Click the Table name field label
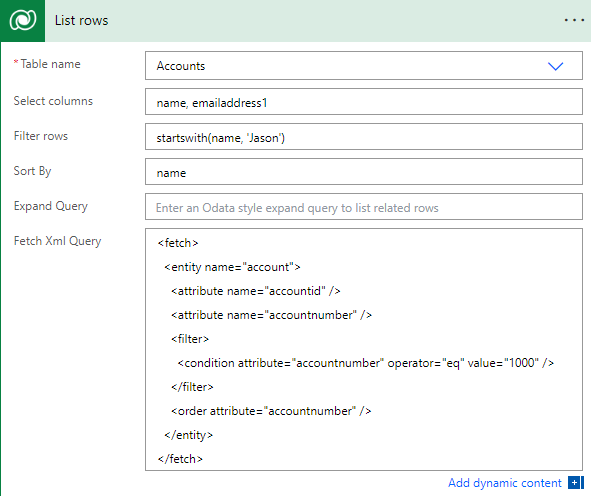591x496 pixels. [x=47, y=64]
